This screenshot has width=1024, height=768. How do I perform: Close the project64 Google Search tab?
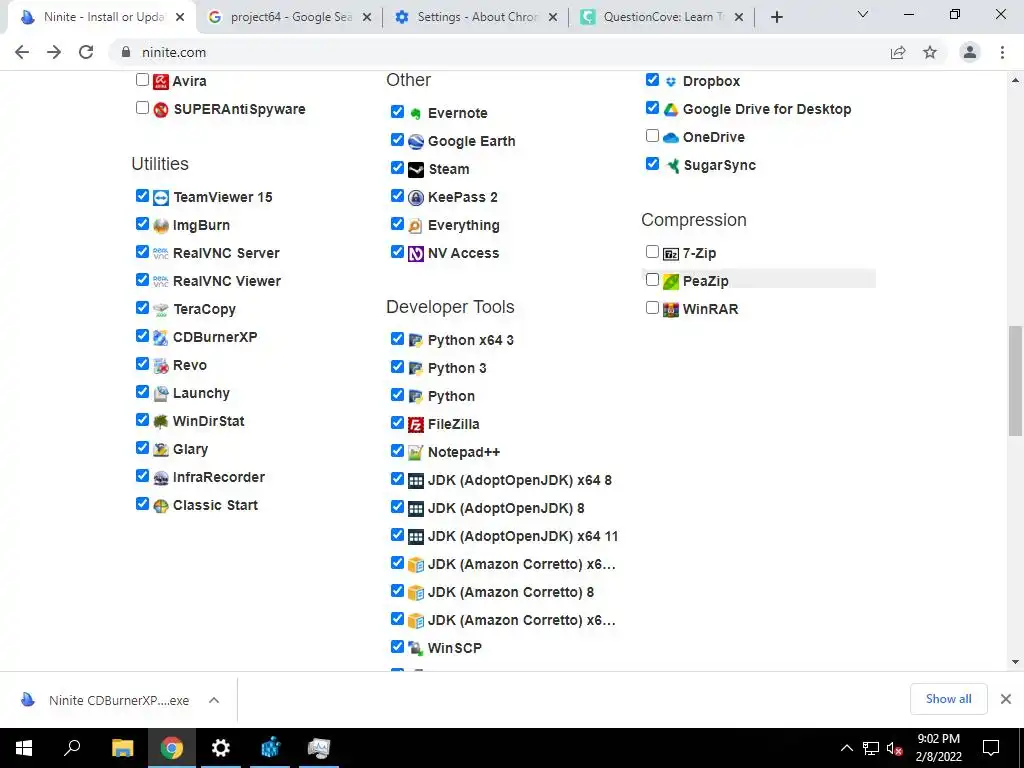(366, 18)
